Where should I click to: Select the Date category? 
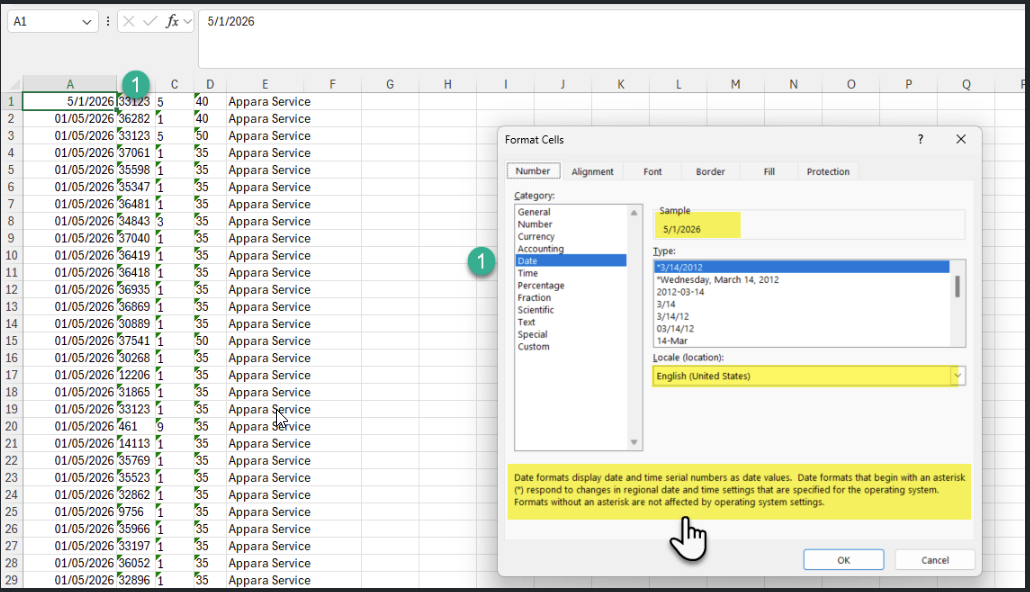point(571,261)
